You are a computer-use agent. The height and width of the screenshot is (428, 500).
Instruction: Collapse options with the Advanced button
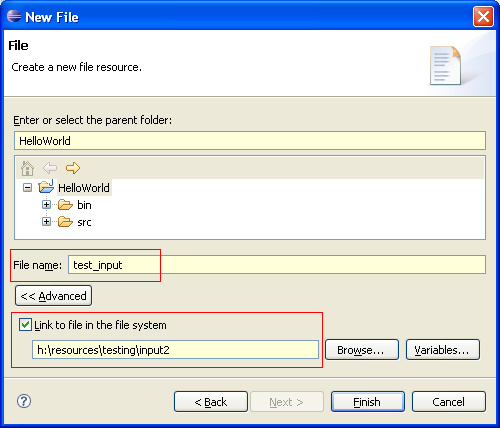point(53,296)
